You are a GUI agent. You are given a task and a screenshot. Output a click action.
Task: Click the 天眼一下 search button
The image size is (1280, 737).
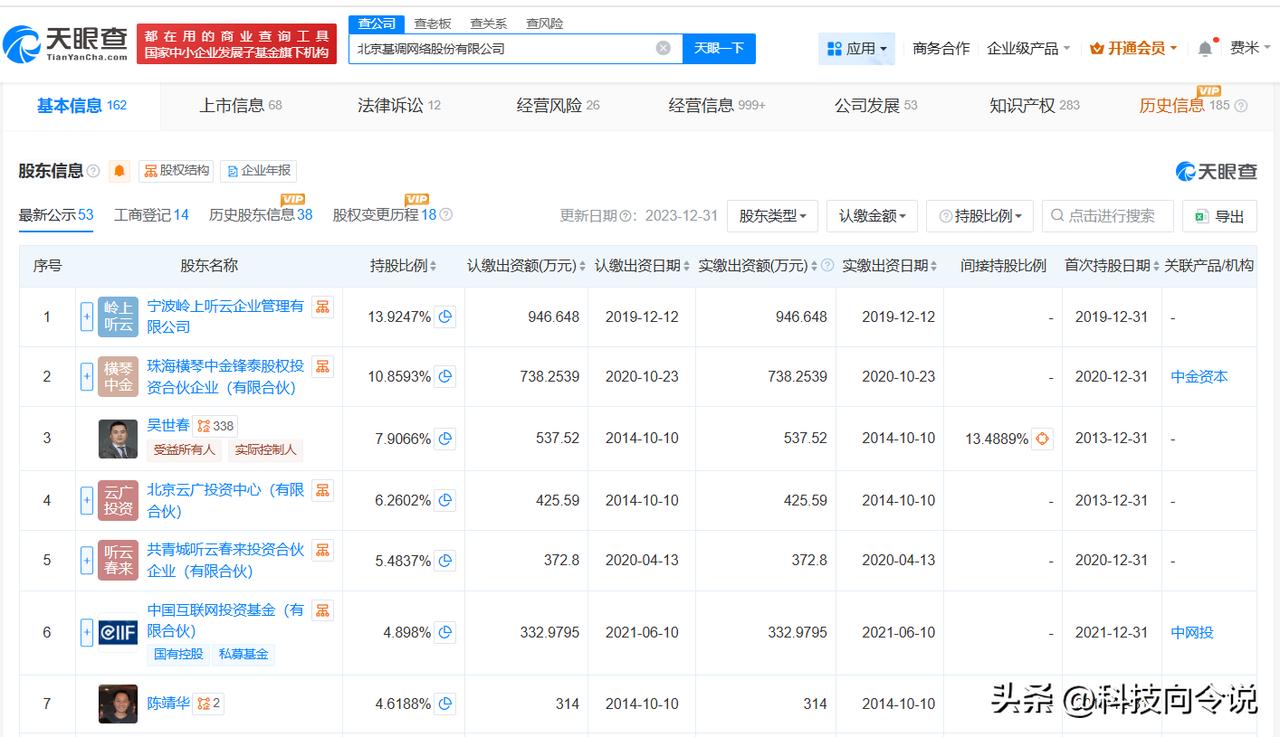click(x=718, y=48)
